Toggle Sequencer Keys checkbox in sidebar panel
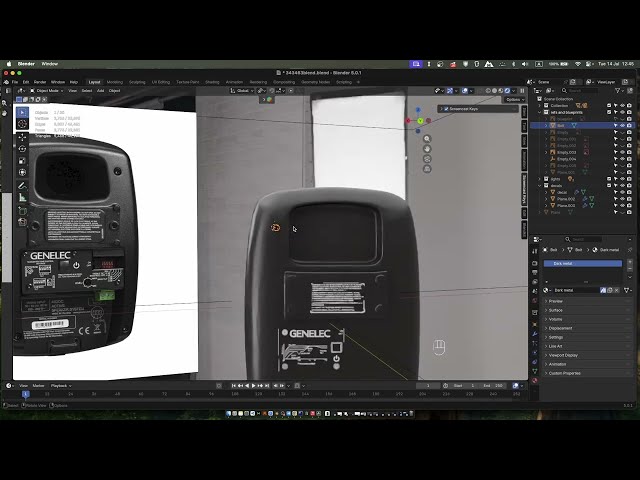This screenshot has height=480, width=640. (x=446, y=109)
